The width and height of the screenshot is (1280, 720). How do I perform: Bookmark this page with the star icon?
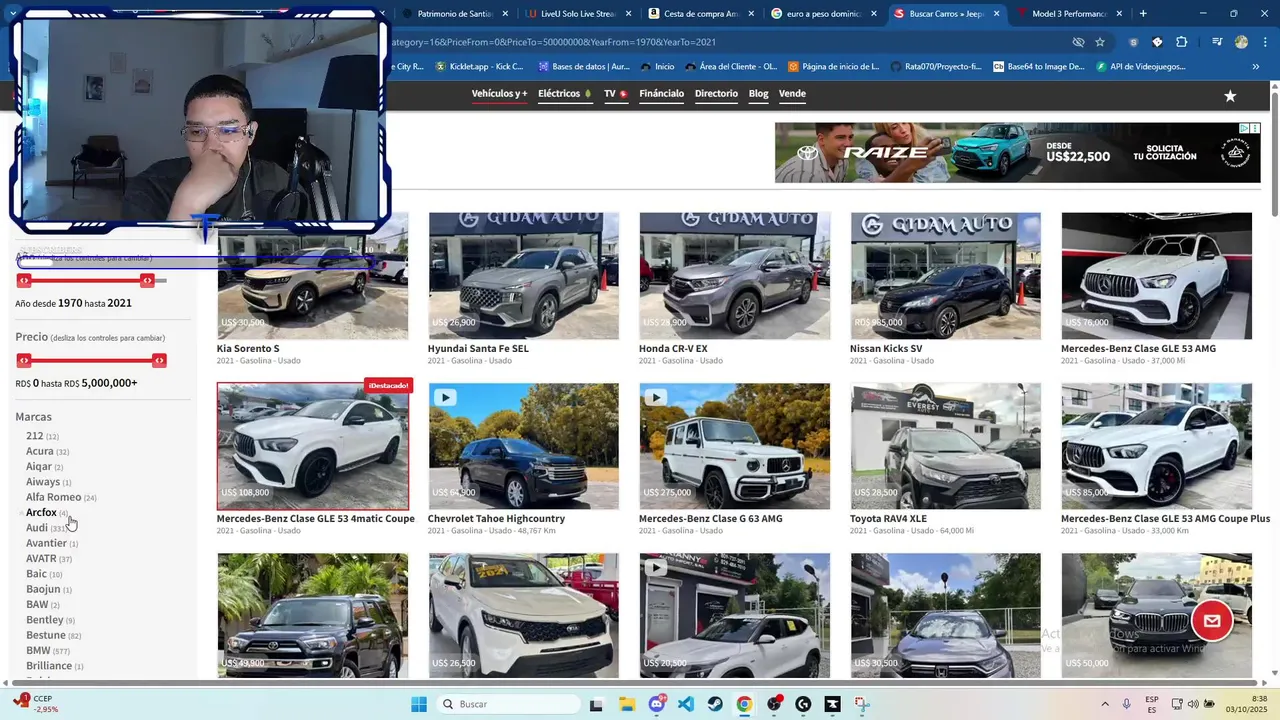(1100, 42)
